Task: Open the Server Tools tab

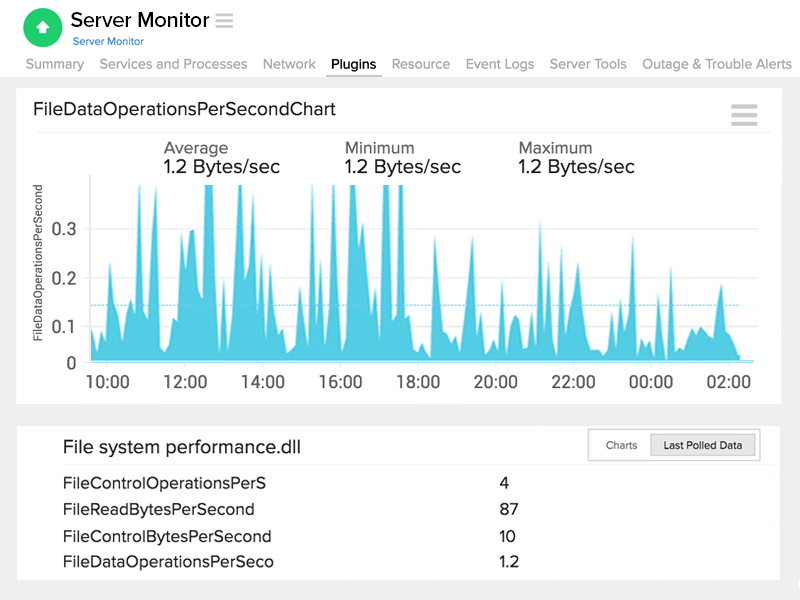Action: 588,64
